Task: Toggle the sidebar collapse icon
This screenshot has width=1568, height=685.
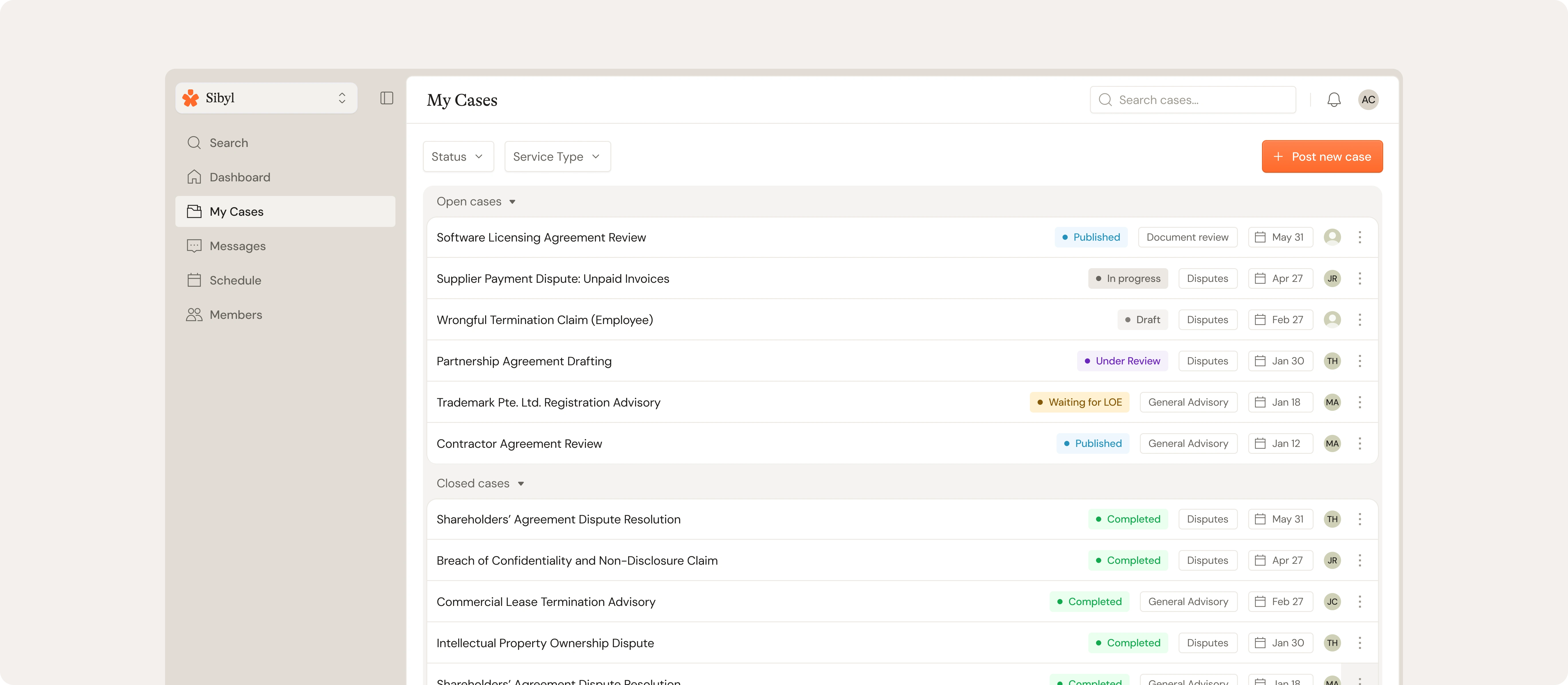Action: [387, 98]
